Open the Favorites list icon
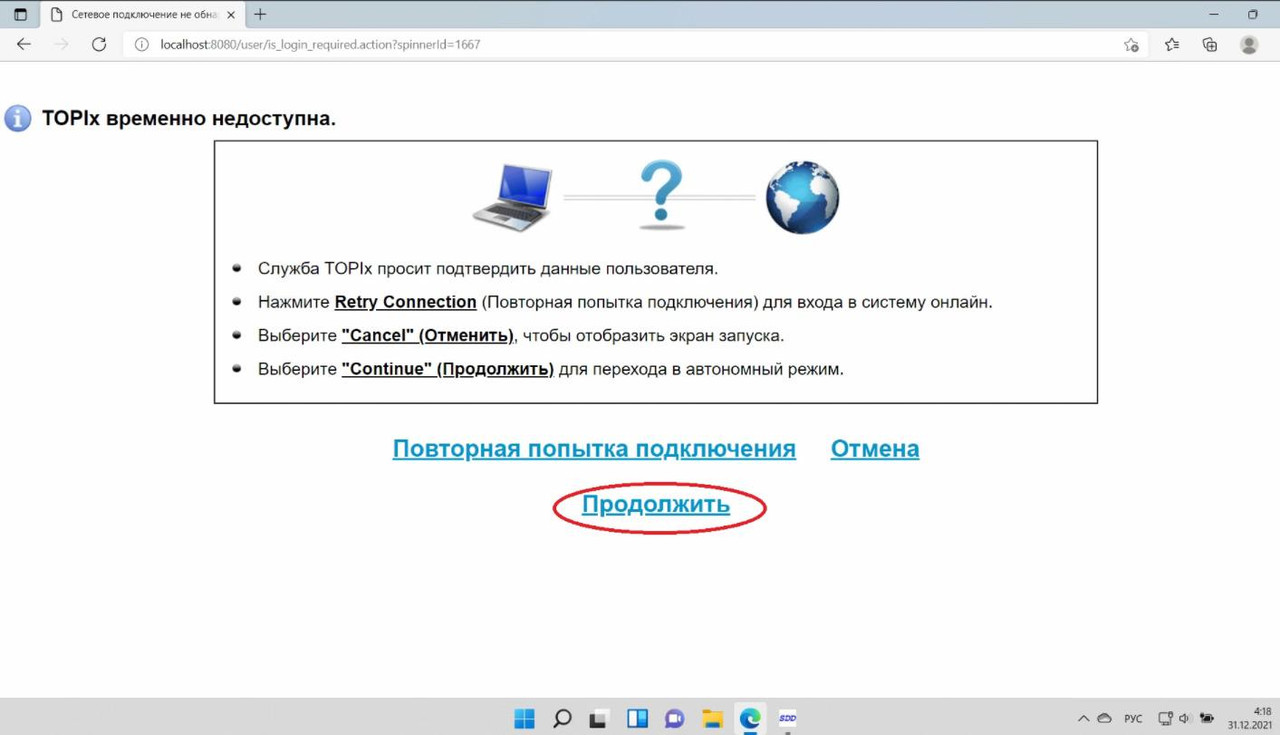 point(1171,44)
